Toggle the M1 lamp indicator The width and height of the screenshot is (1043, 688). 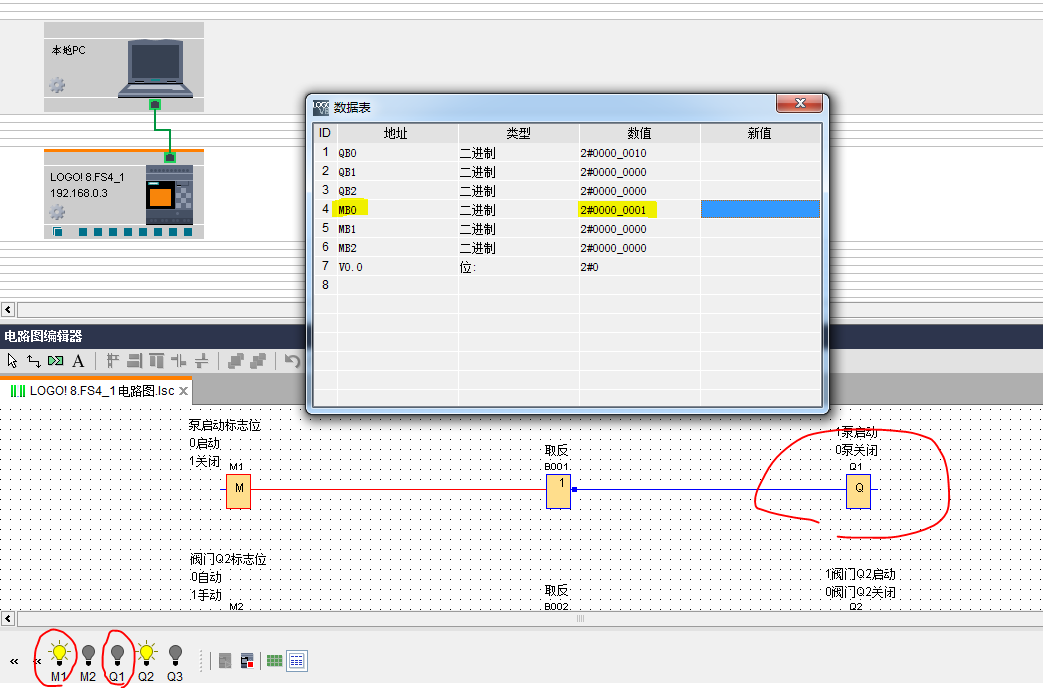(x=59, y=655)
